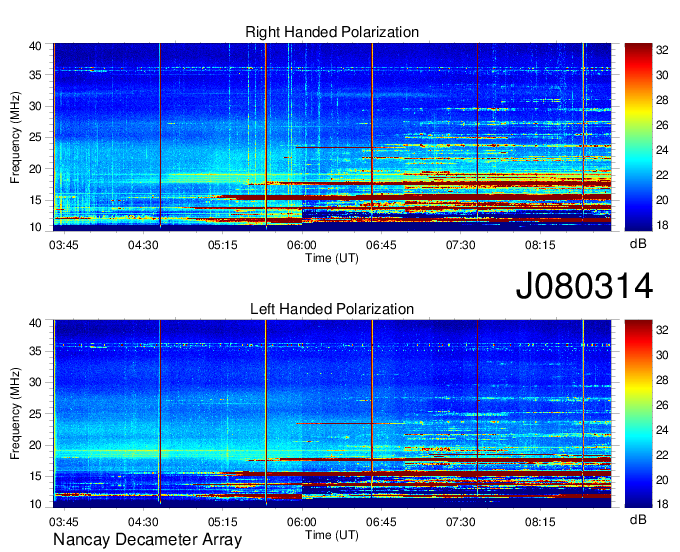Click 07:30 time tick on Left Handed plot

(461, 522)
